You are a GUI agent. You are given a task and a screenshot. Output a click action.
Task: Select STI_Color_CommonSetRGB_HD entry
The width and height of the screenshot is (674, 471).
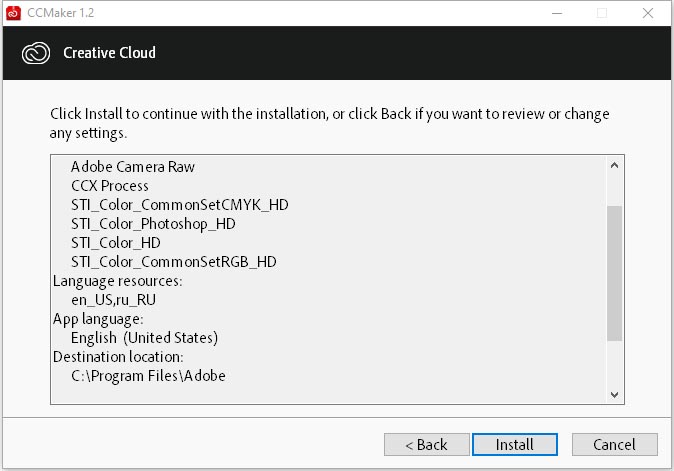coord(174,262)
